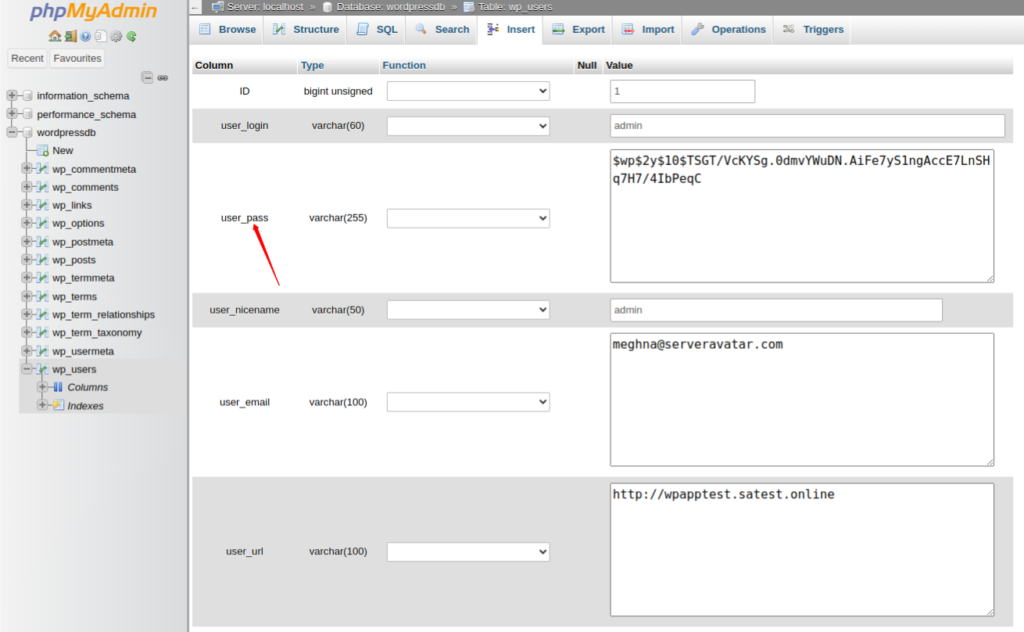The image size is (1024, 632).
Task: Open the Operations tab
Action: [728, 29]
